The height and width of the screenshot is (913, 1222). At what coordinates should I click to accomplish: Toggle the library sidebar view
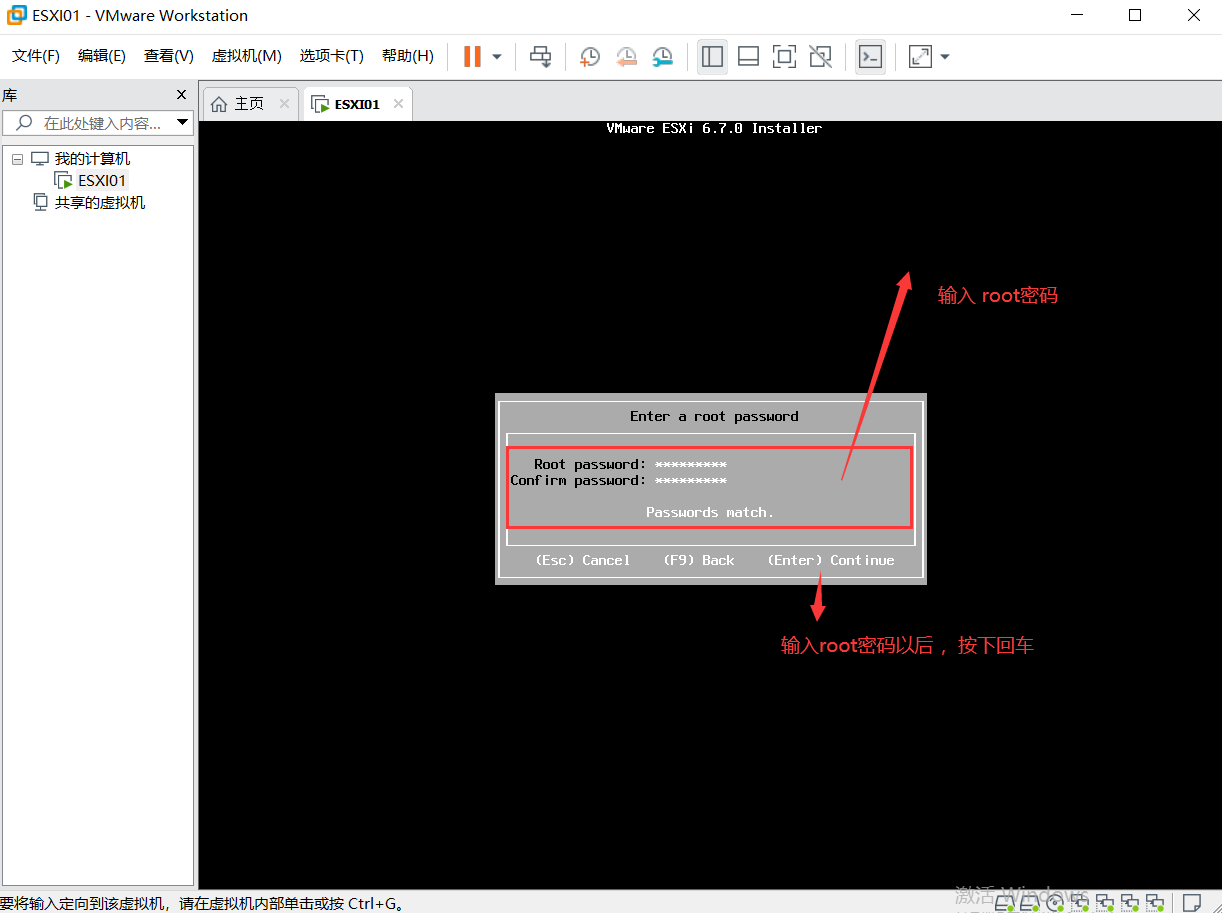pyautogui.click(x=712, y=57)
